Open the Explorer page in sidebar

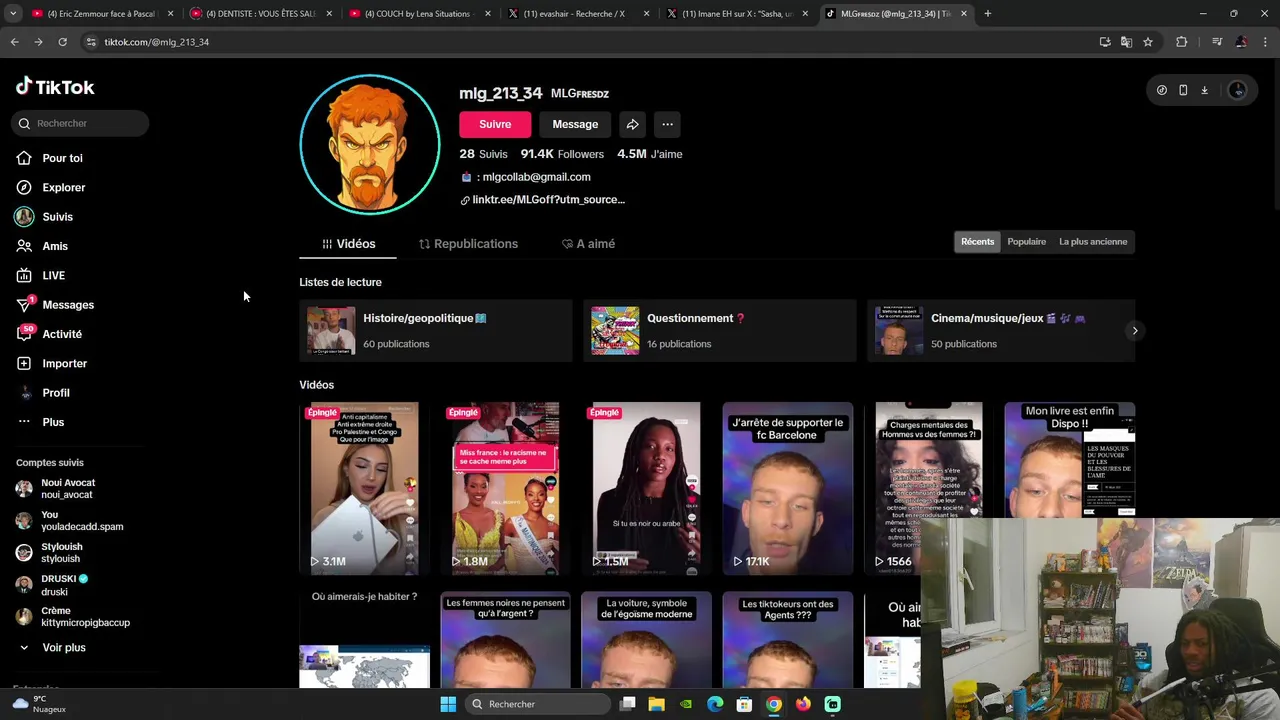point(63,187)
